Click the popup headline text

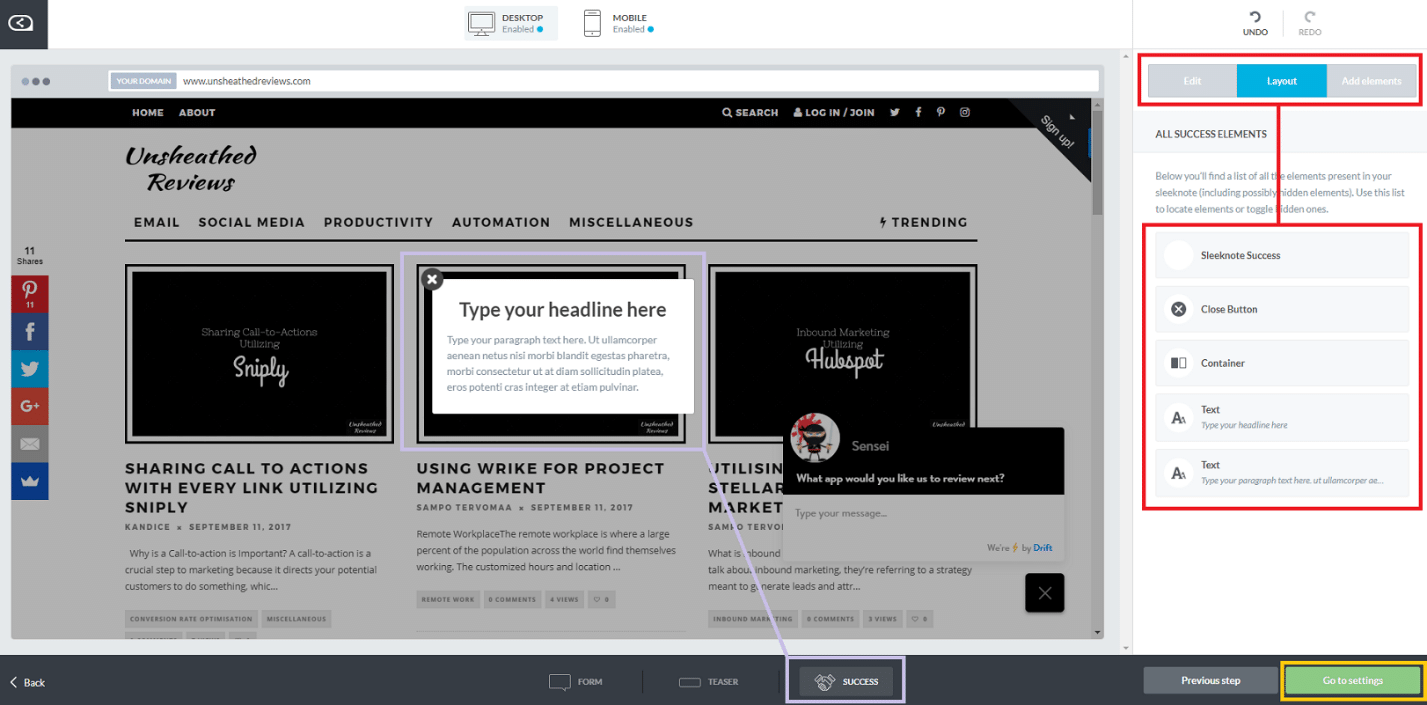pyautogui.click(x=563, y=310)
